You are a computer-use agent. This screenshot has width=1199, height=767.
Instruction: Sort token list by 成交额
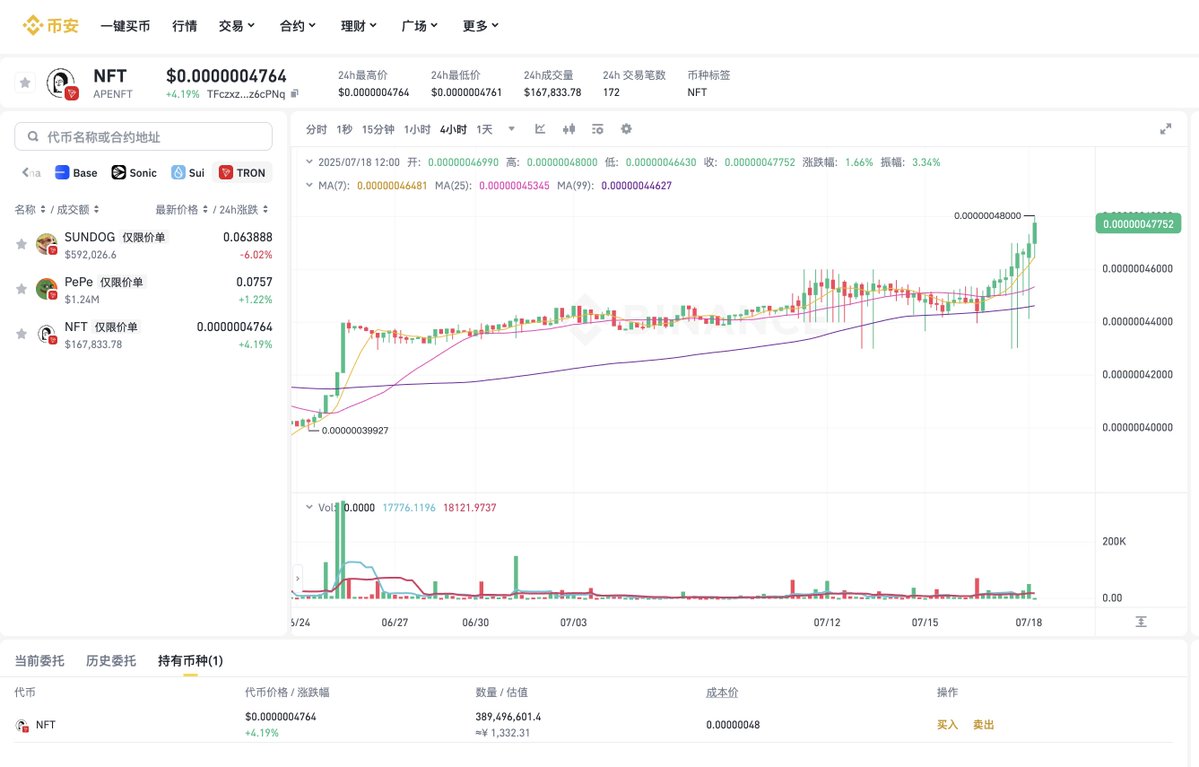[78, 210]
